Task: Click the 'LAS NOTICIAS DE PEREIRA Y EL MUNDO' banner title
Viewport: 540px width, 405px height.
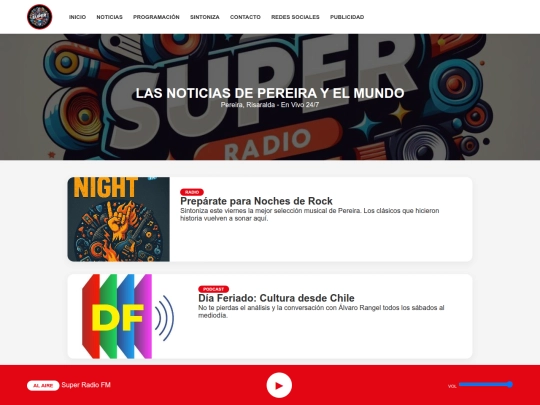Action: (x=270, y=93)
